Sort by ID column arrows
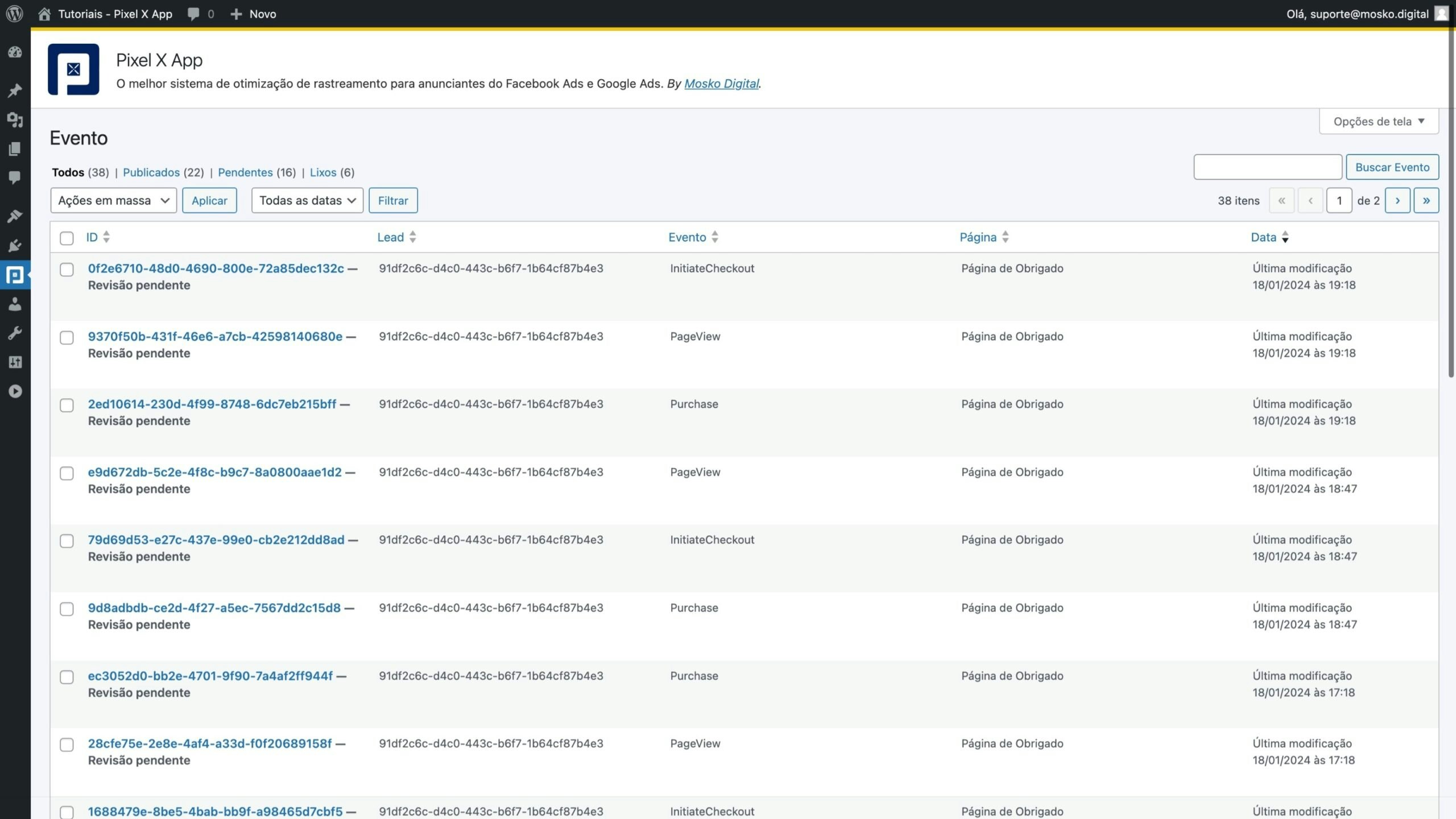The image size is (1456, 819). tap(106, 237)
